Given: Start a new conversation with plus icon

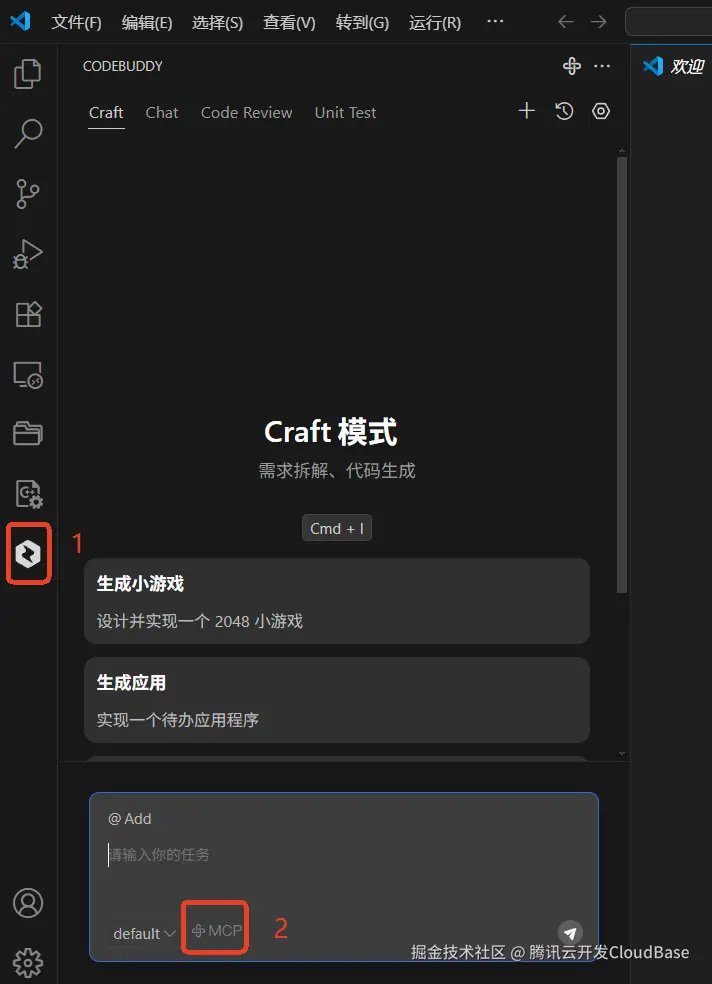Looking at the screenshot, I should [526, 111].
